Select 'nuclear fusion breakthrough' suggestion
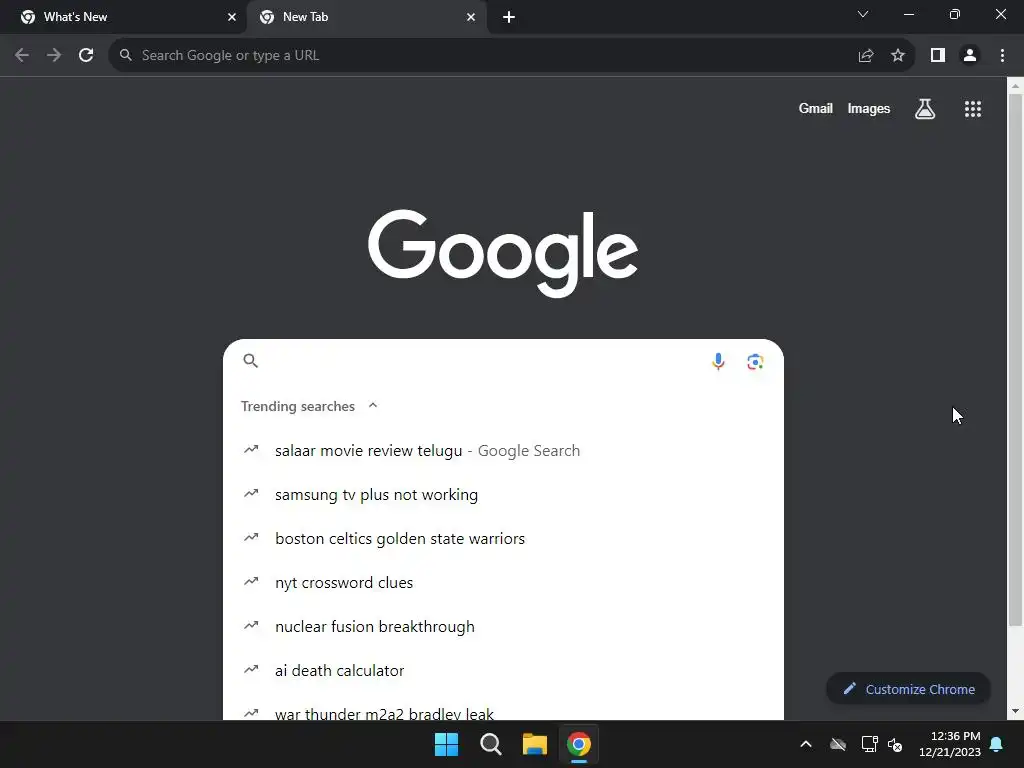The height and width of the screenshot is (768, 1024). coord(504,626)
